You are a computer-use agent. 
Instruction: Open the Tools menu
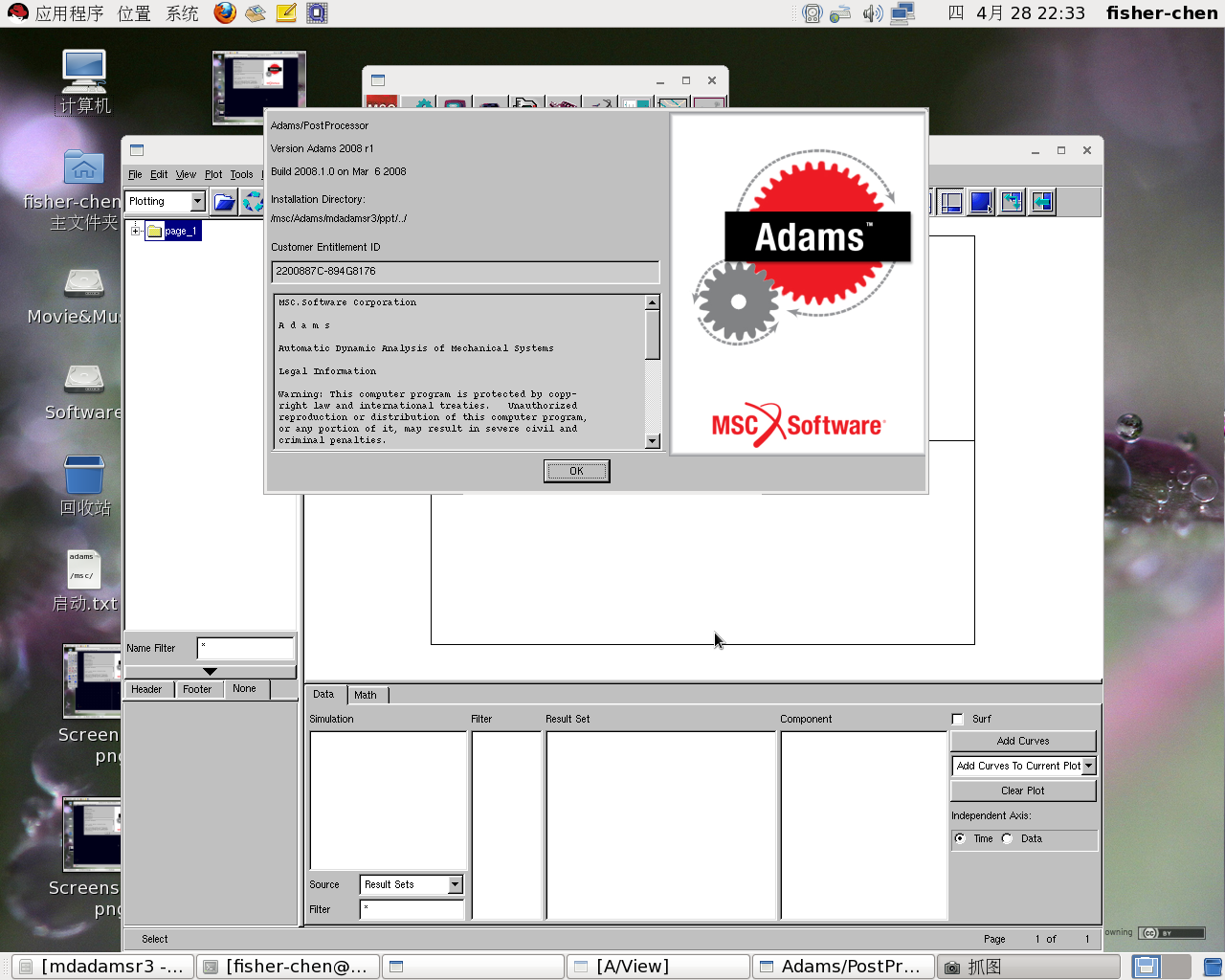coord(242,174)
